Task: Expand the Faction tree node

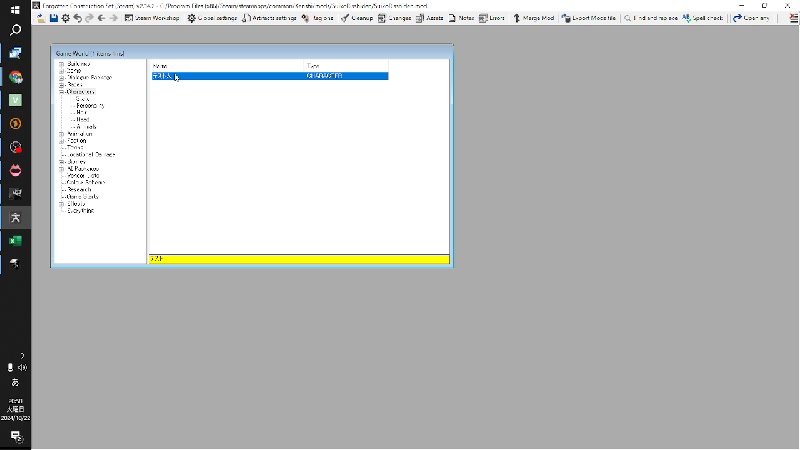Action: click(x=62, y=141)
